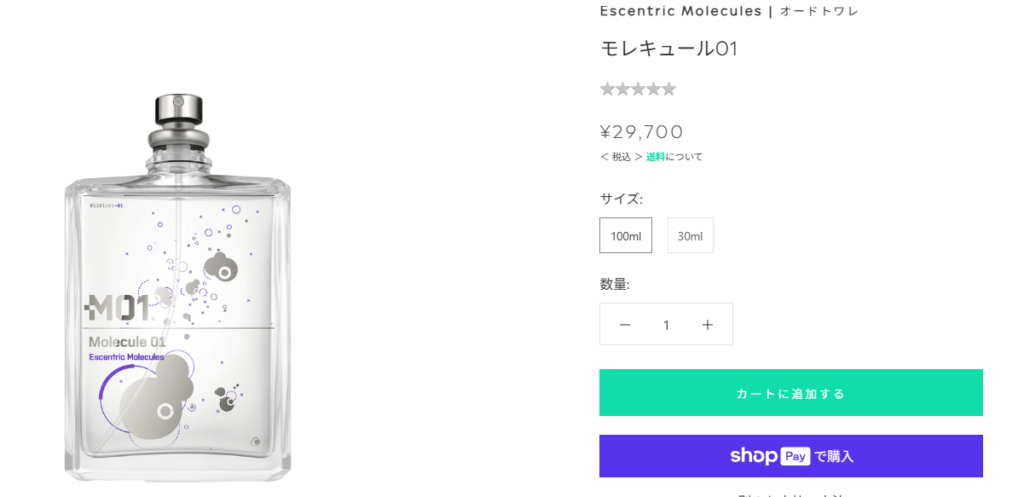This screenshot has width=1024, height=497.
Task: Click the オードトワレ category label
Action: 819,11
